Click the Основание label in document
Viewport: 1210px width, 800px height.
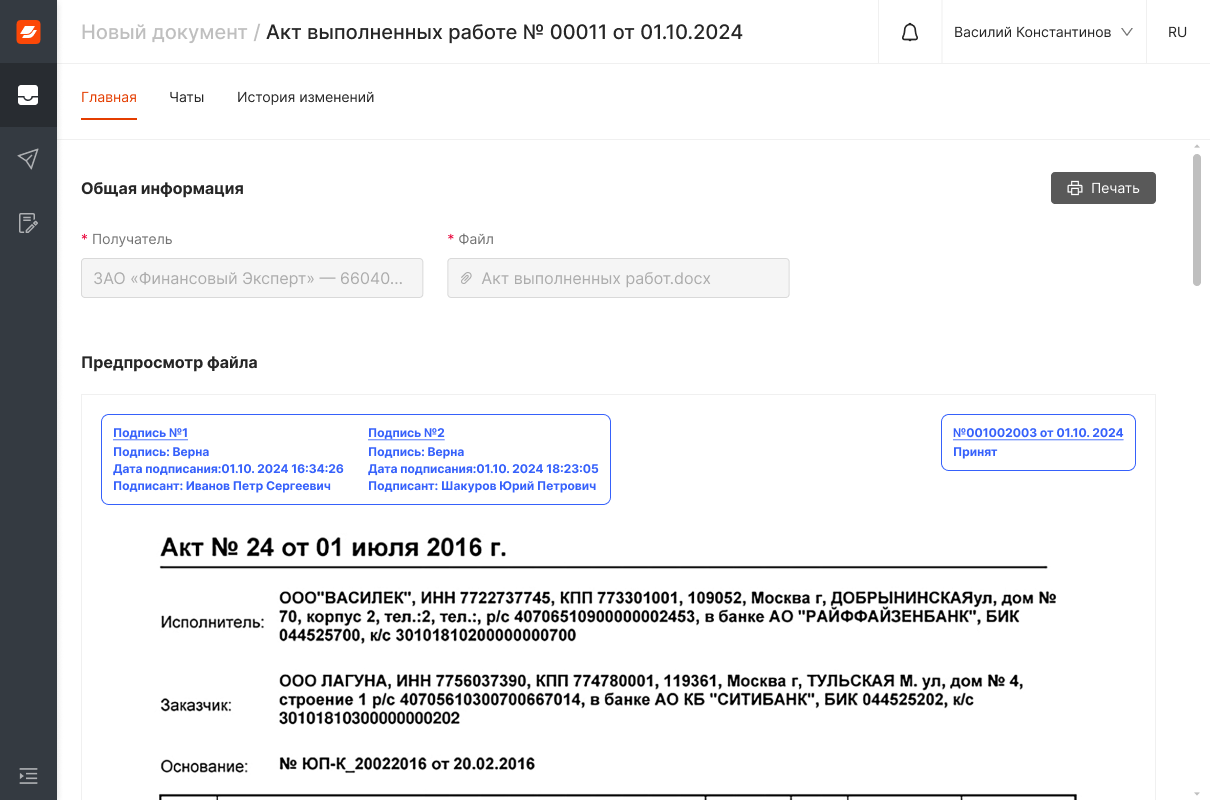point(204,767)
